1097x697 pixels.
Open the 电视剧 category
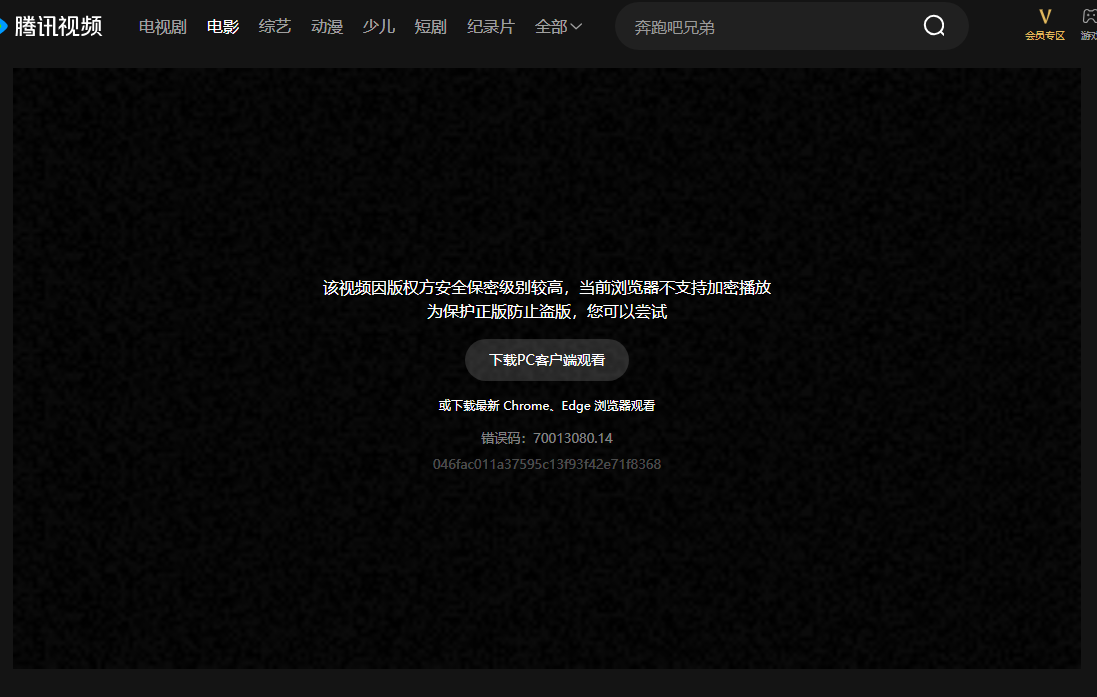(162, 27)
